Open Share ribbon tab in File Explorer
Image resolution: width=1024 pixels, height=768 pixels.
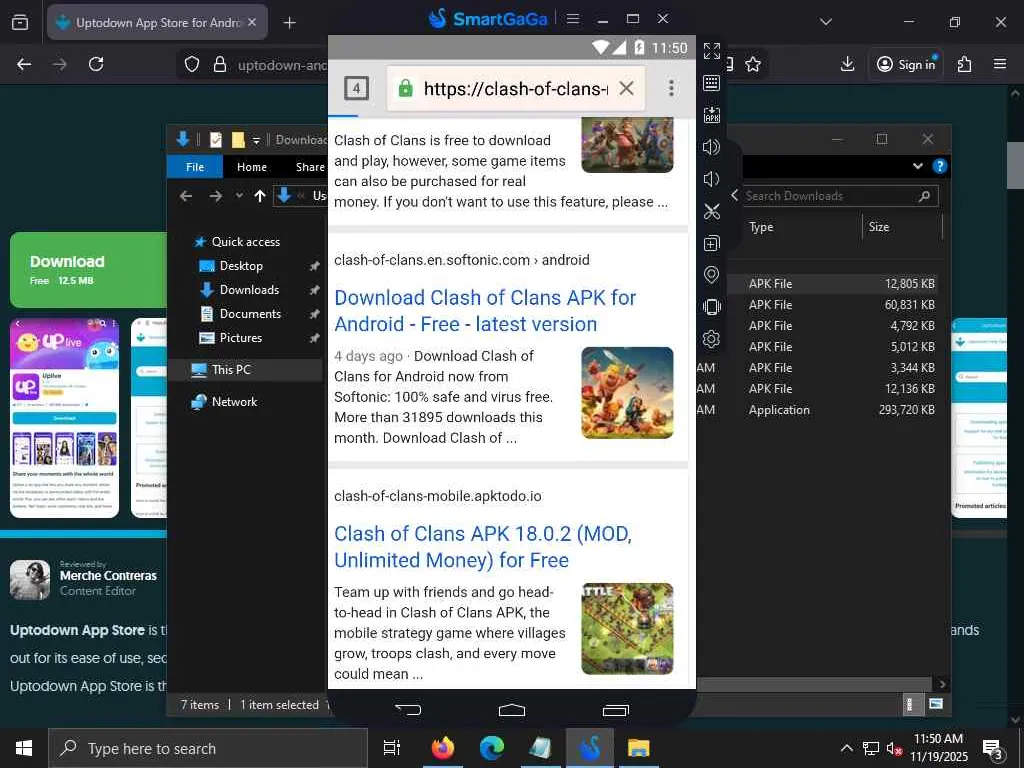(x=310, y=167)
